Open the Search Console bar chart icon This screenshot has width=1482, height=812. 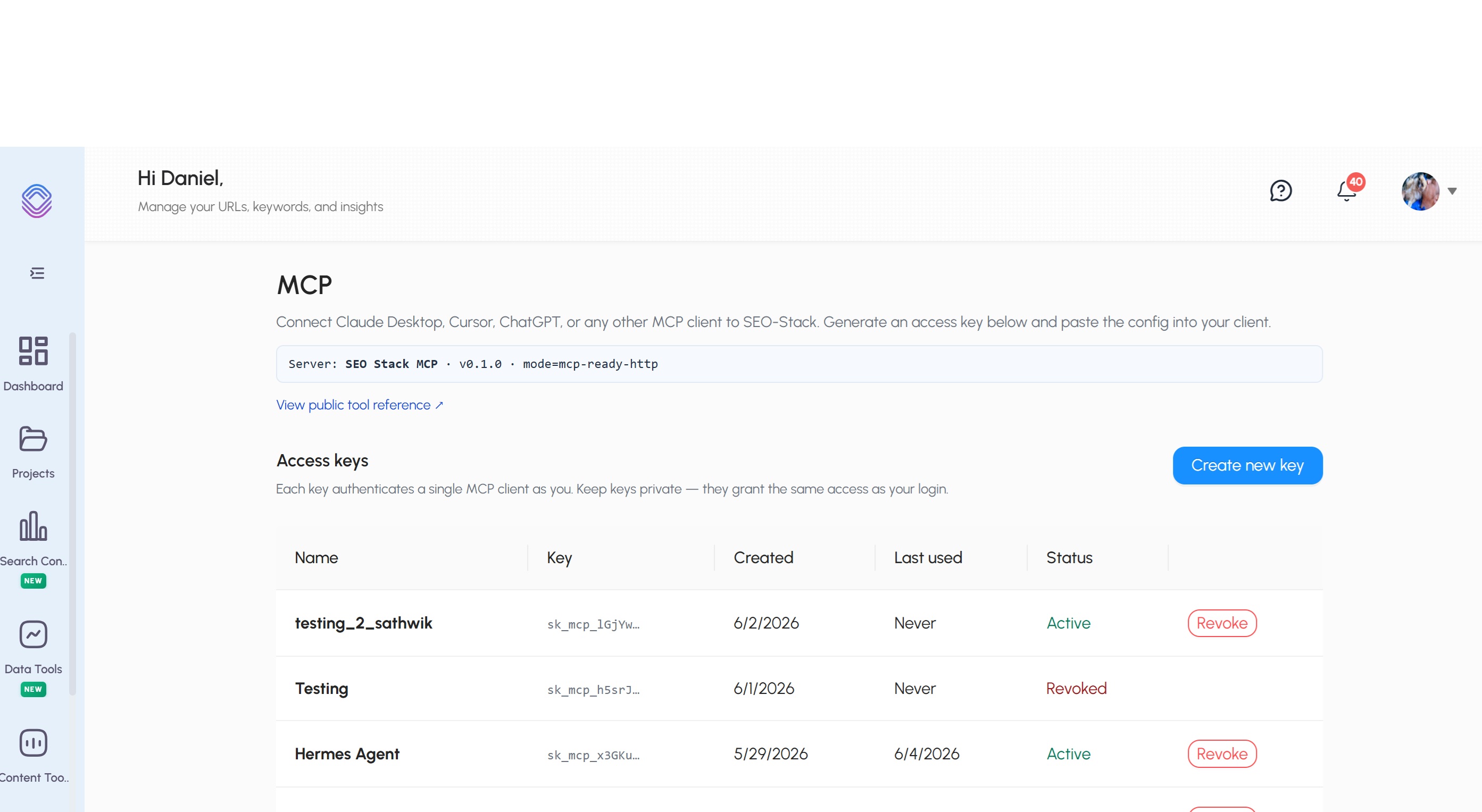pyautogui.click(x=34, y=526)
